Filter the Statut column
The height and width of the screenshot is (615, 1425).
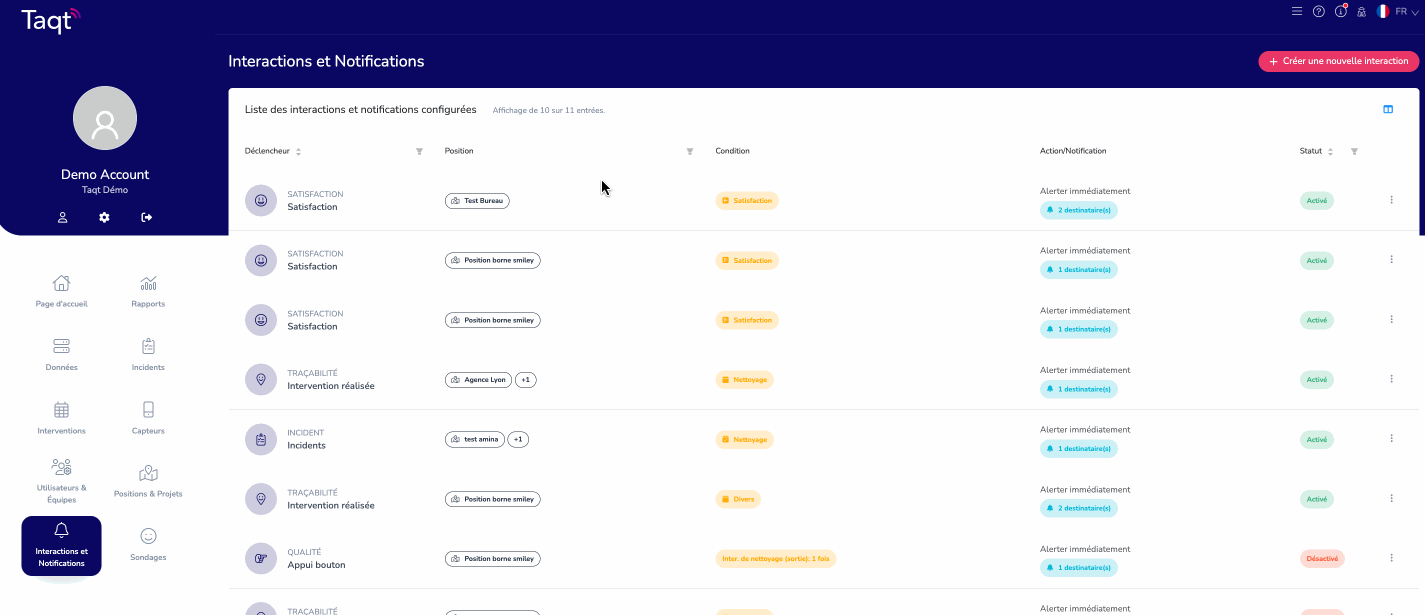(1354, 151)
